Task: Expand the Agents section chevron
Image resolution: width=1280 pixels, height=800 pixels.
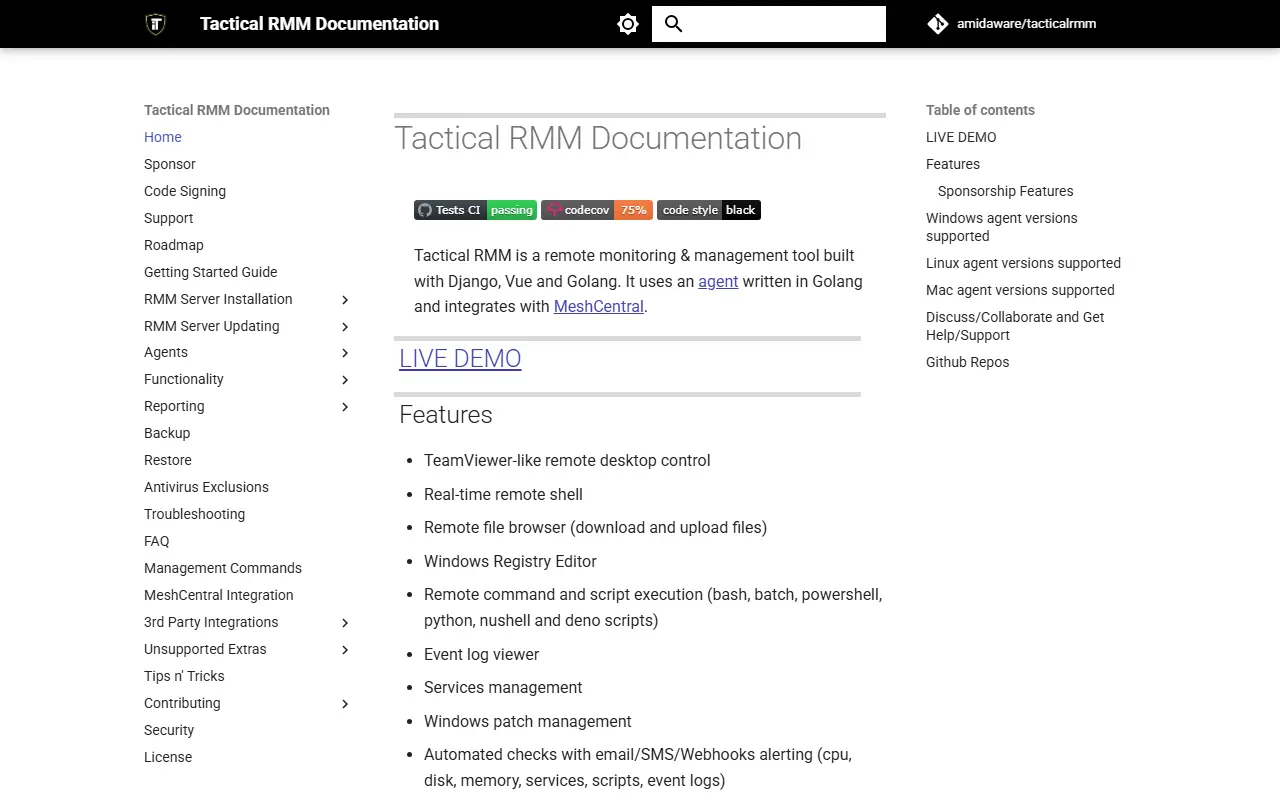Action: 345,353
